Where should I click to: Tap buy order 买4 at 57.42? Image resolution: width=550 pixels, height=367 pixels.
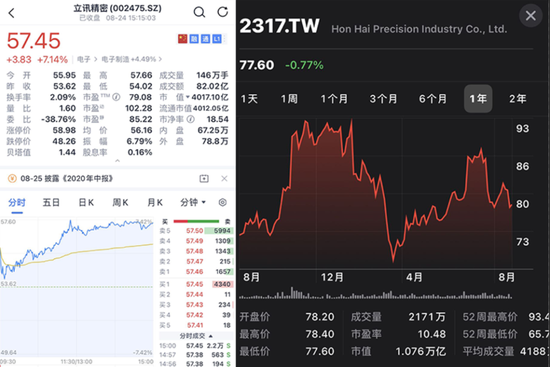click(195, 315)
